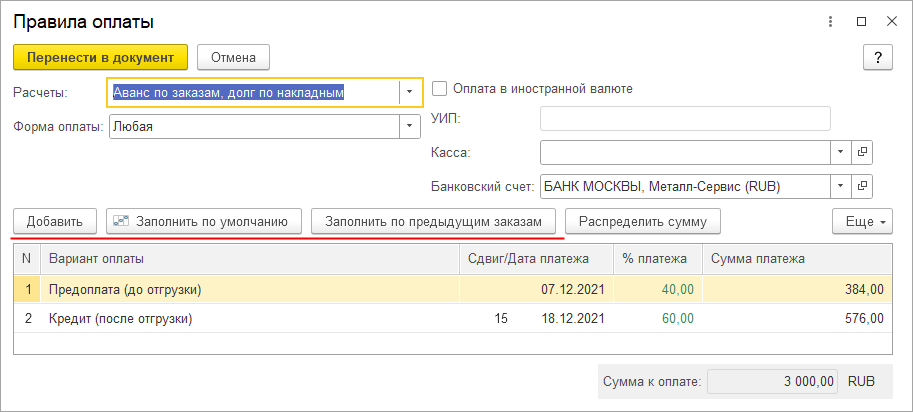The image size is (913, 412).
Task: Click into the УИП input field
Action: tap(685, 119)
